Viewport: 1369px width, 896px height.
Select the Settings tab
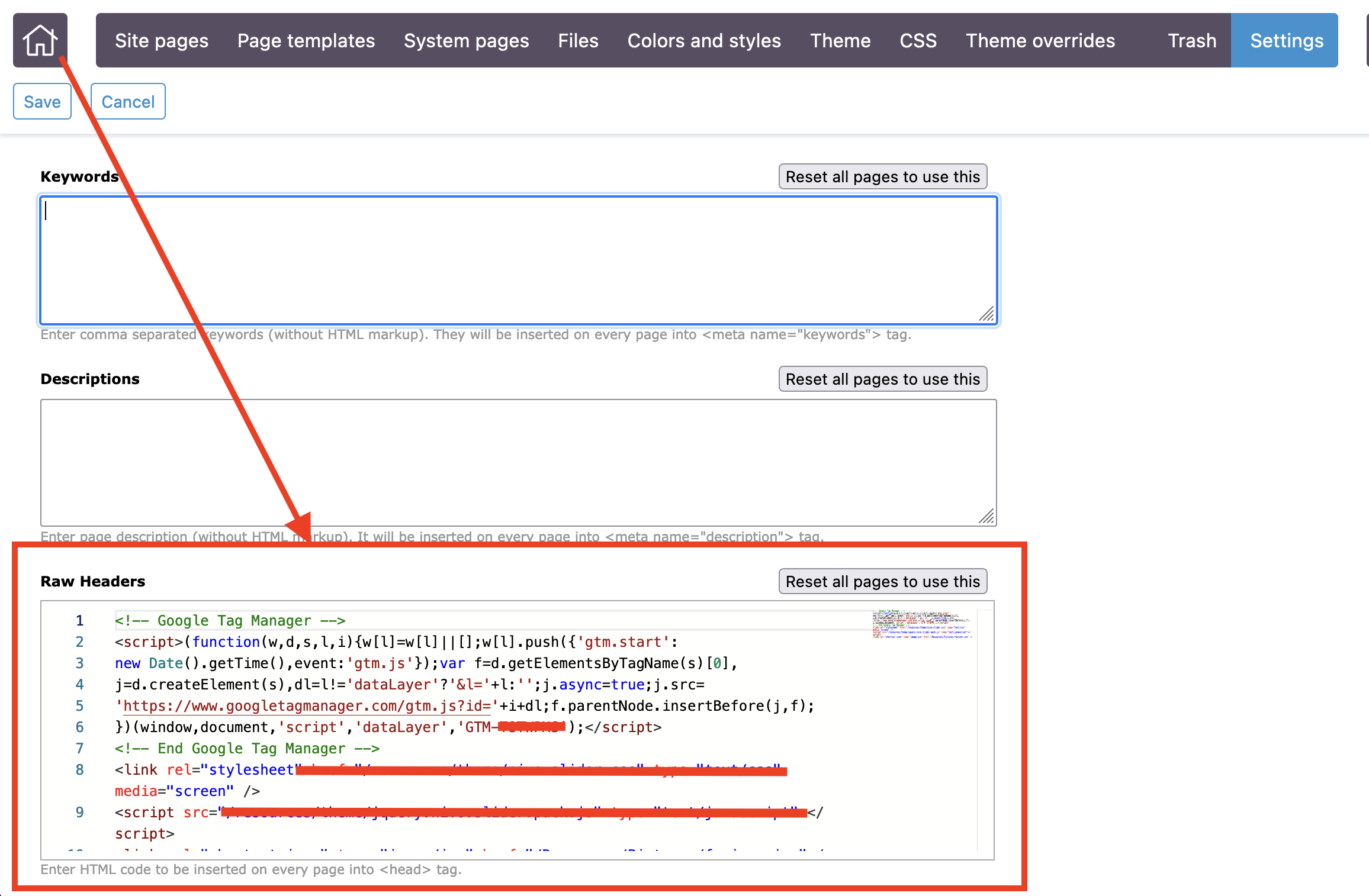pos(1286,40)
